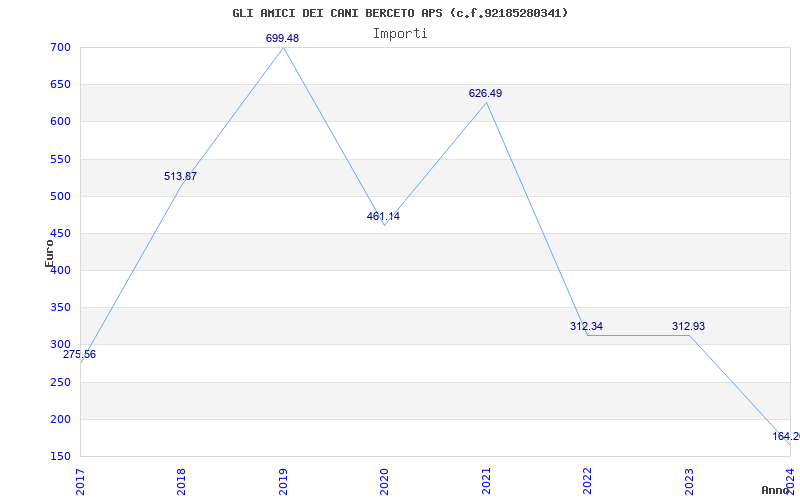This screenshot has height=500, width=800.
Task: Click the 250 y-axis tick label
Action: click(x=60, y=383)
